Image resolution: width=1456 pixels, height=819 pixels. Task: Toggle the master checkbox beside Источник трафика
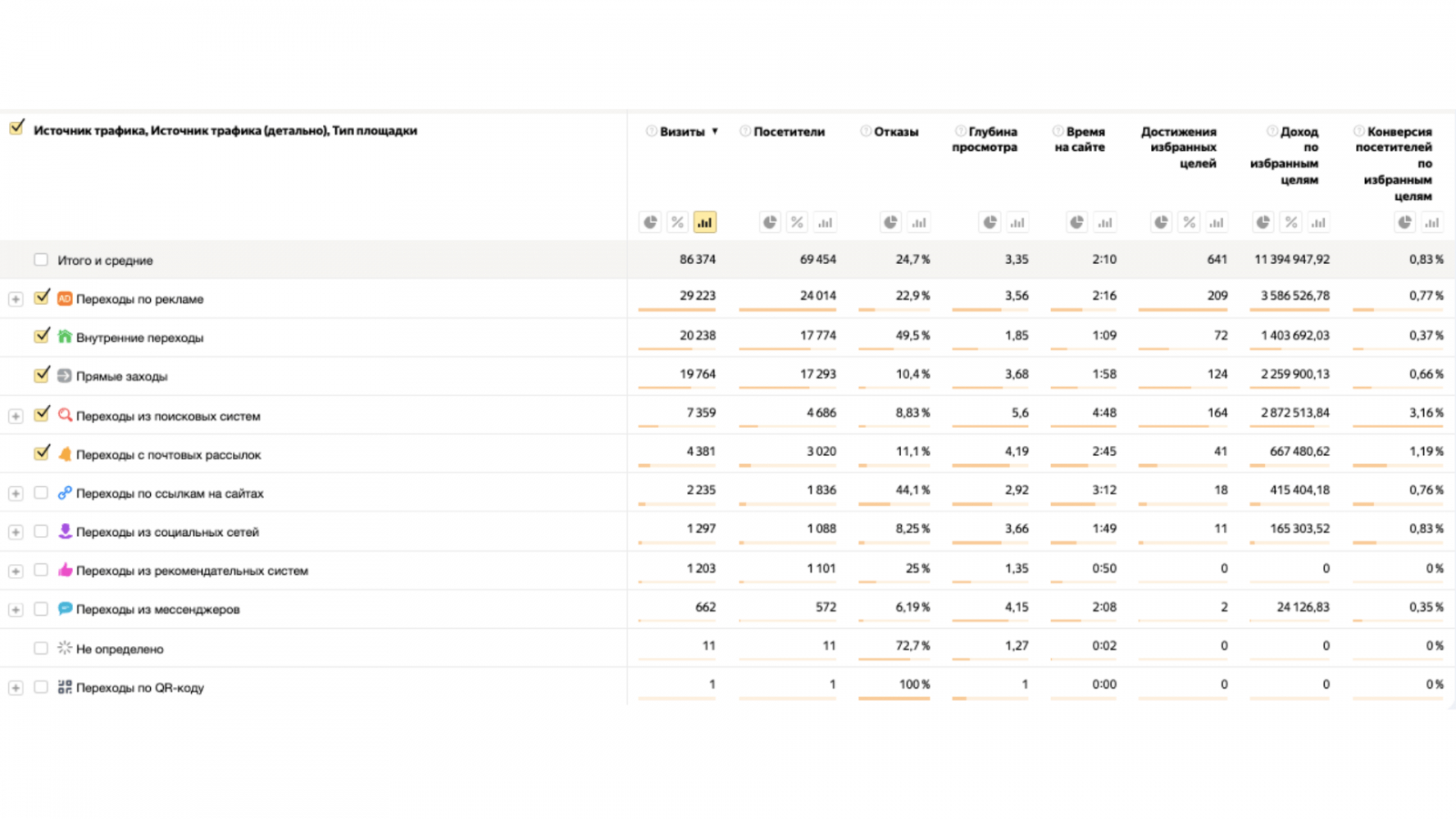pyautogui.click(x=16, y=128)
